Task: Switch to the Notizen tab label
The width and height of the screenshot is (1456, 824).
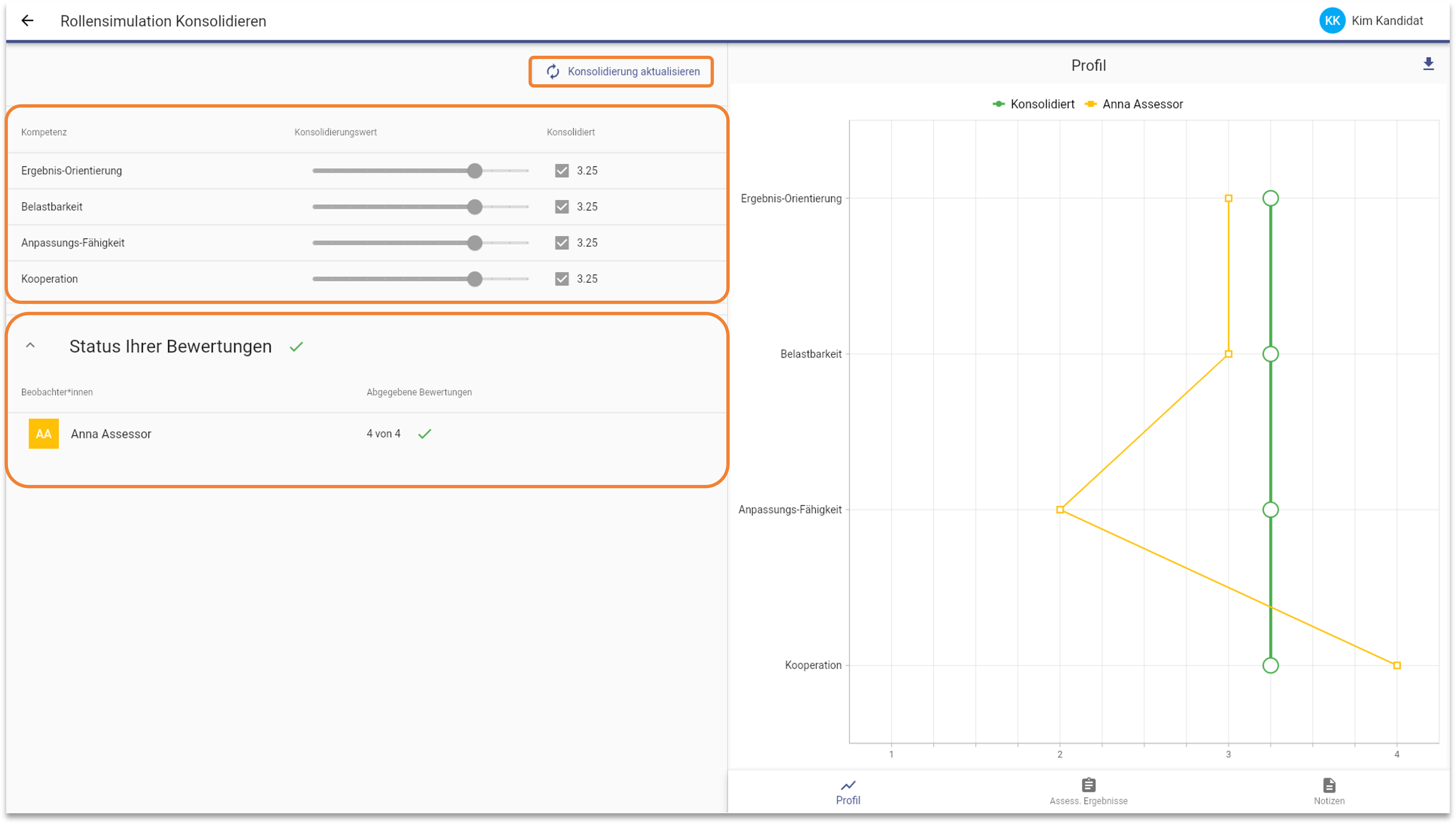Action: (x=1329, y=801)
